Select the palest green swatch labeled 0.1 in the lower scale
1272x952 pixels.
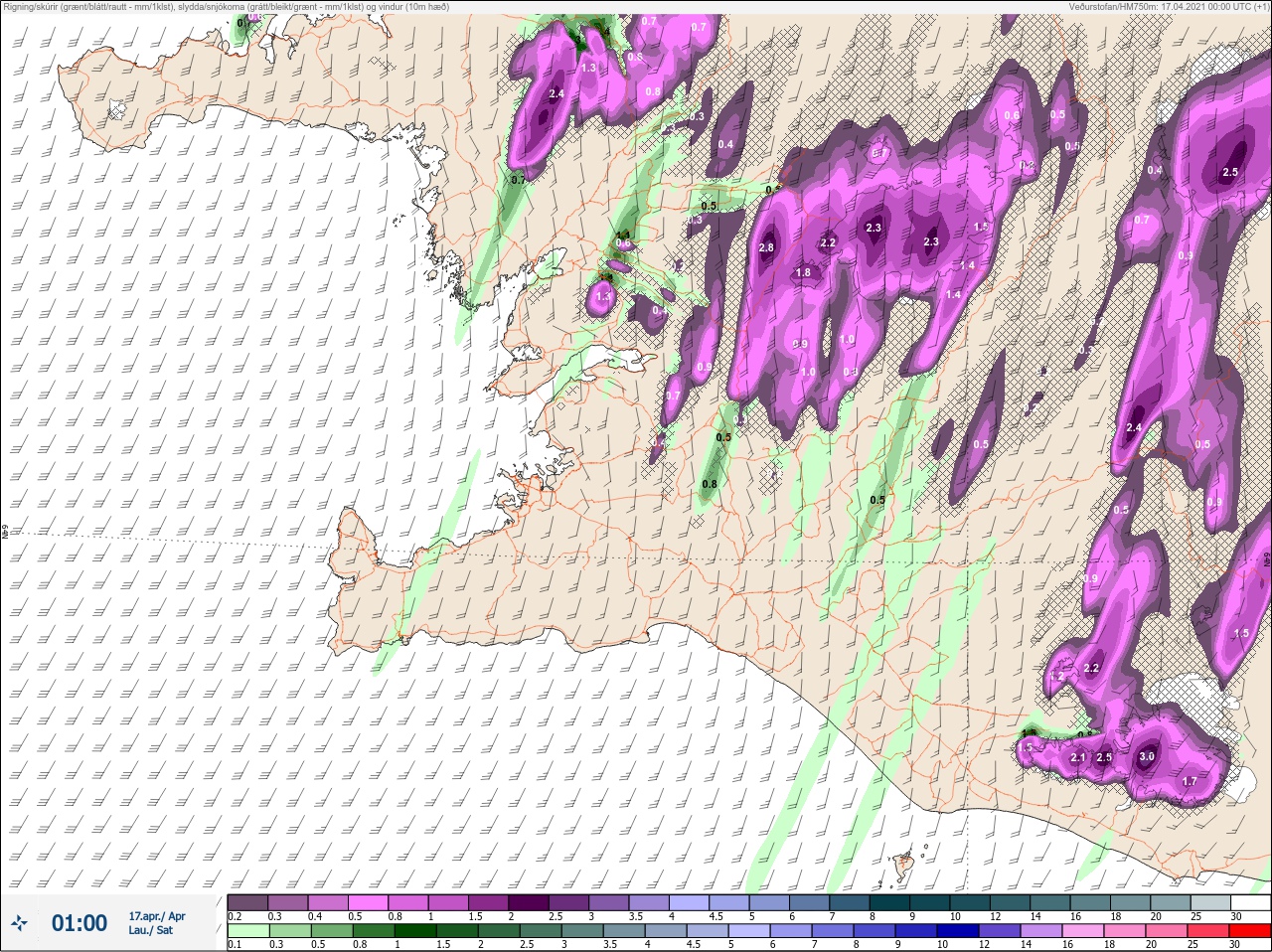tap(248, 931)
